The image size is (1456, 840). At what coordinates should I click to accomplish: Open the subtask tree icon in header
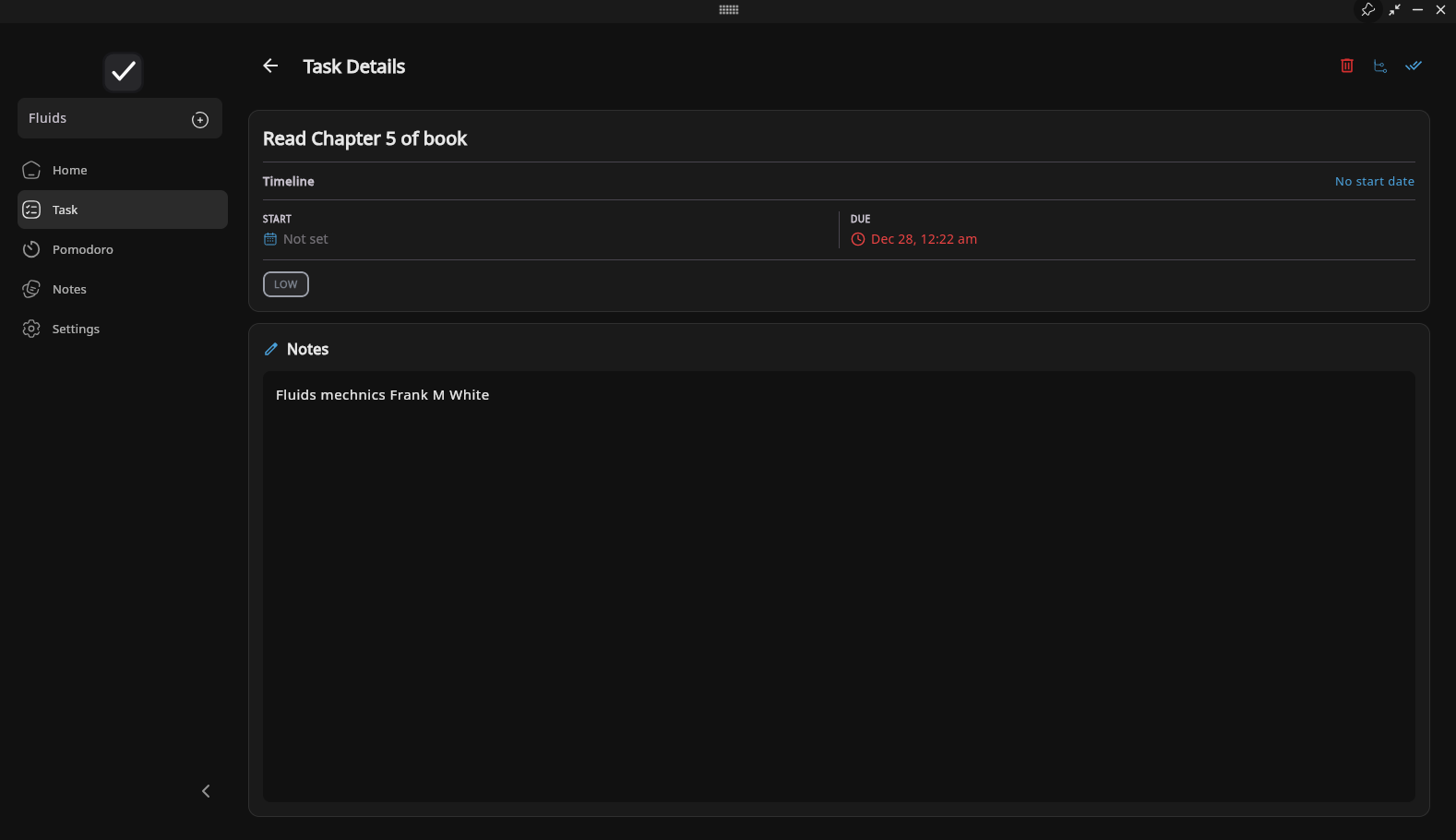tap(1380, 66)
